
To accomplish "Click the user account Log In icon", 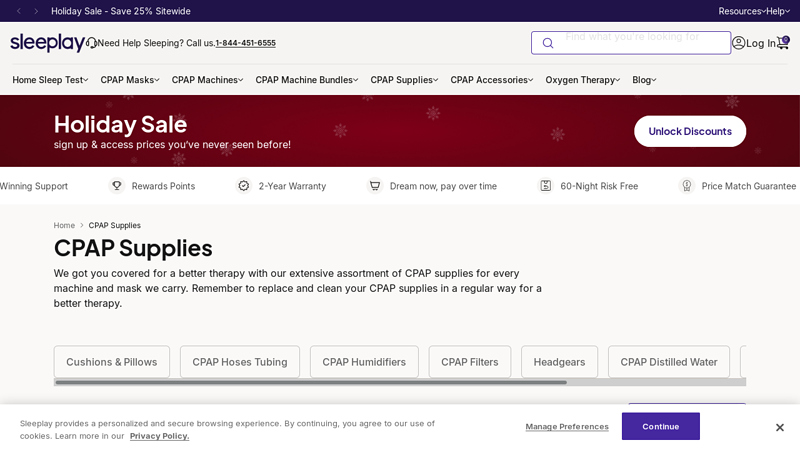I will (x=738, y=43).
